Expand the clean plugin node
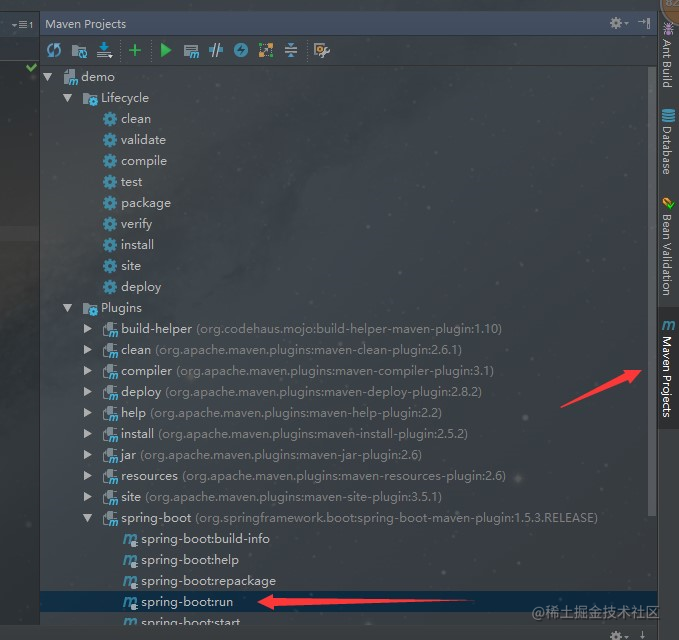Image resolution: width=679 pixels, height=640 pixels. click(87, 350)
